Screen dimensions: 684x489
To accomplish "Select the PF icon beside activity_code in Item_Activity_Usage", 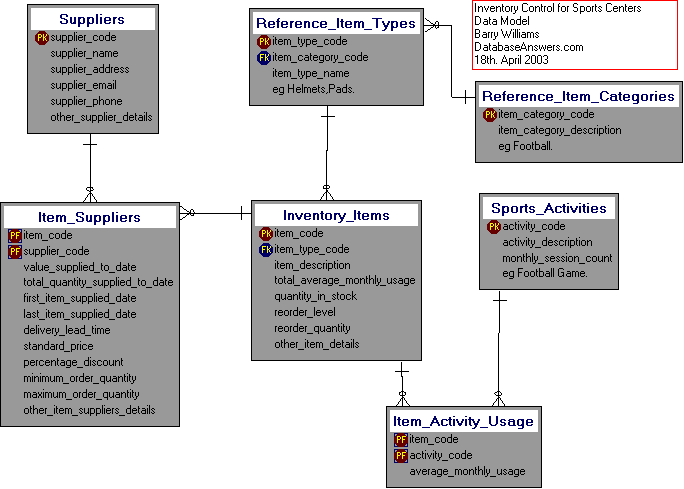I will pos(401,456).
